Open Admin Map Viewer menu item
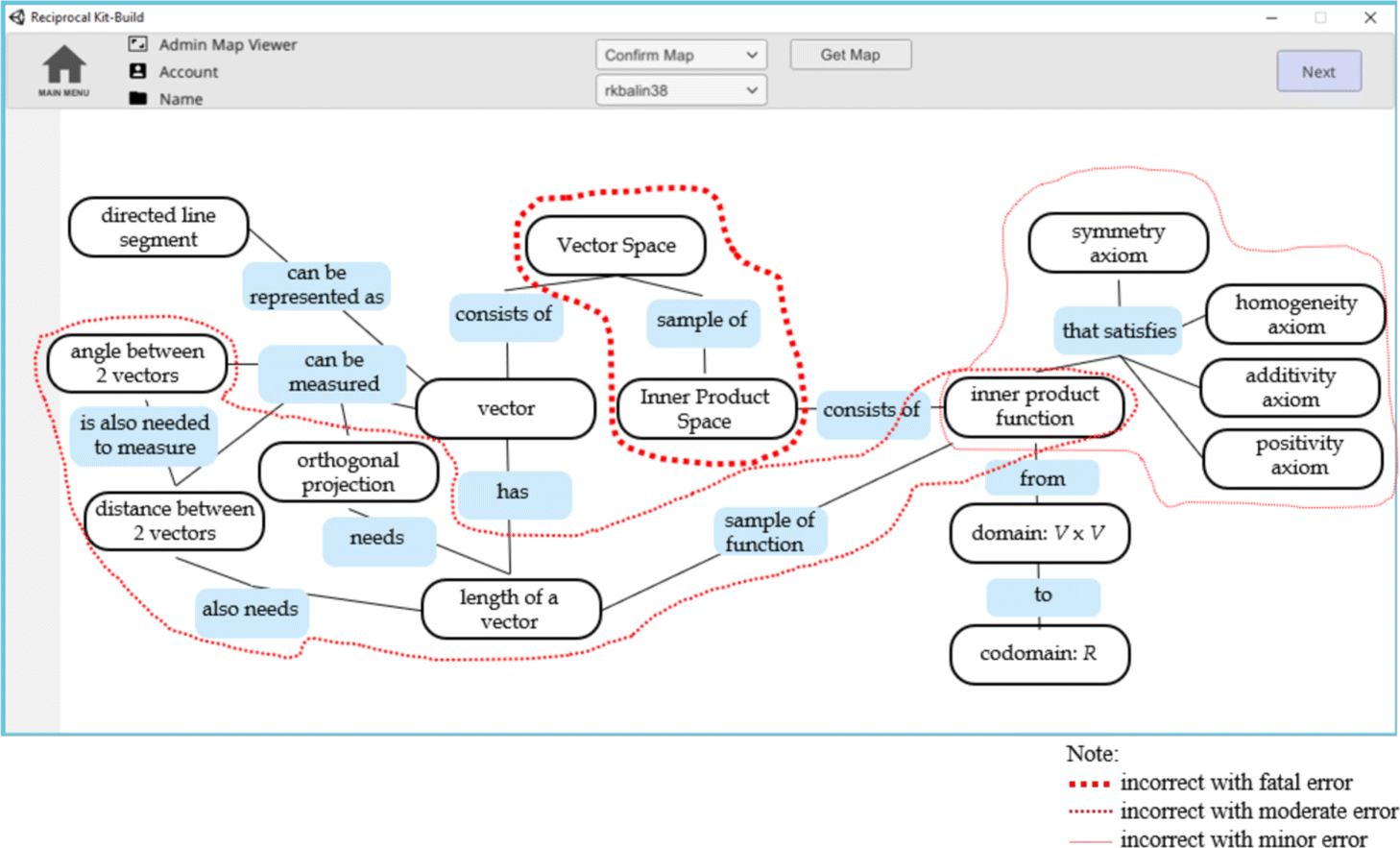The height and width of the screenshot is (848, 1400). 228,44
